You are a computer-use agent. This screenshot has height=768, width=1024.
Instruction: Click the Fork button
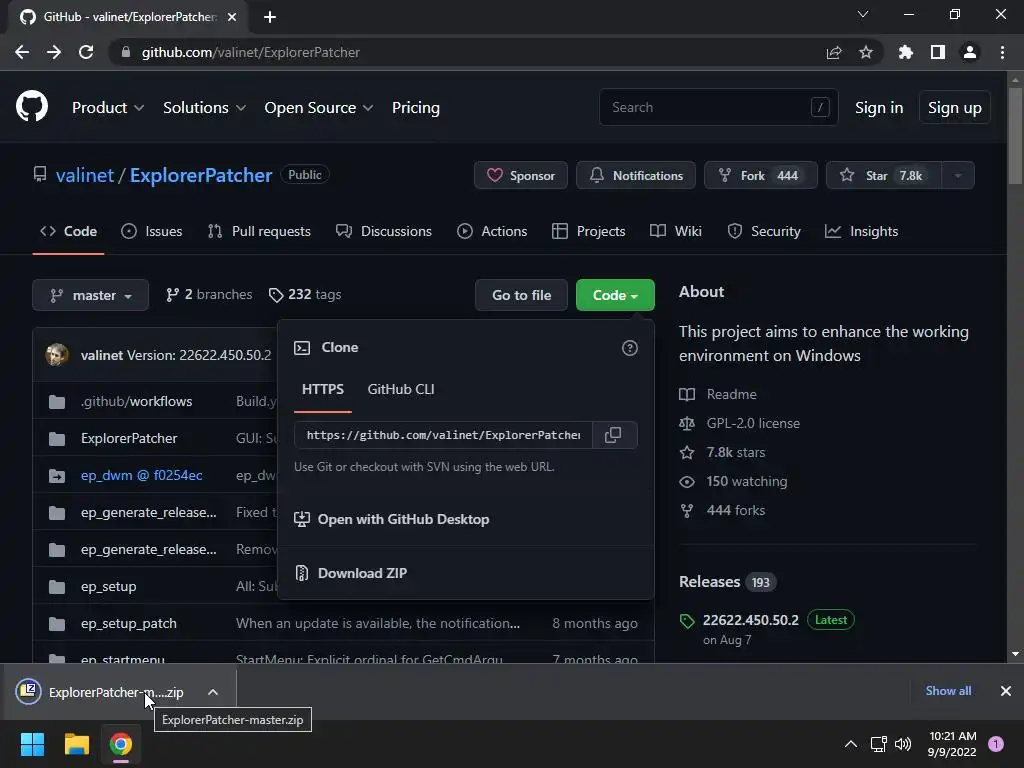(x=760, y=175)
